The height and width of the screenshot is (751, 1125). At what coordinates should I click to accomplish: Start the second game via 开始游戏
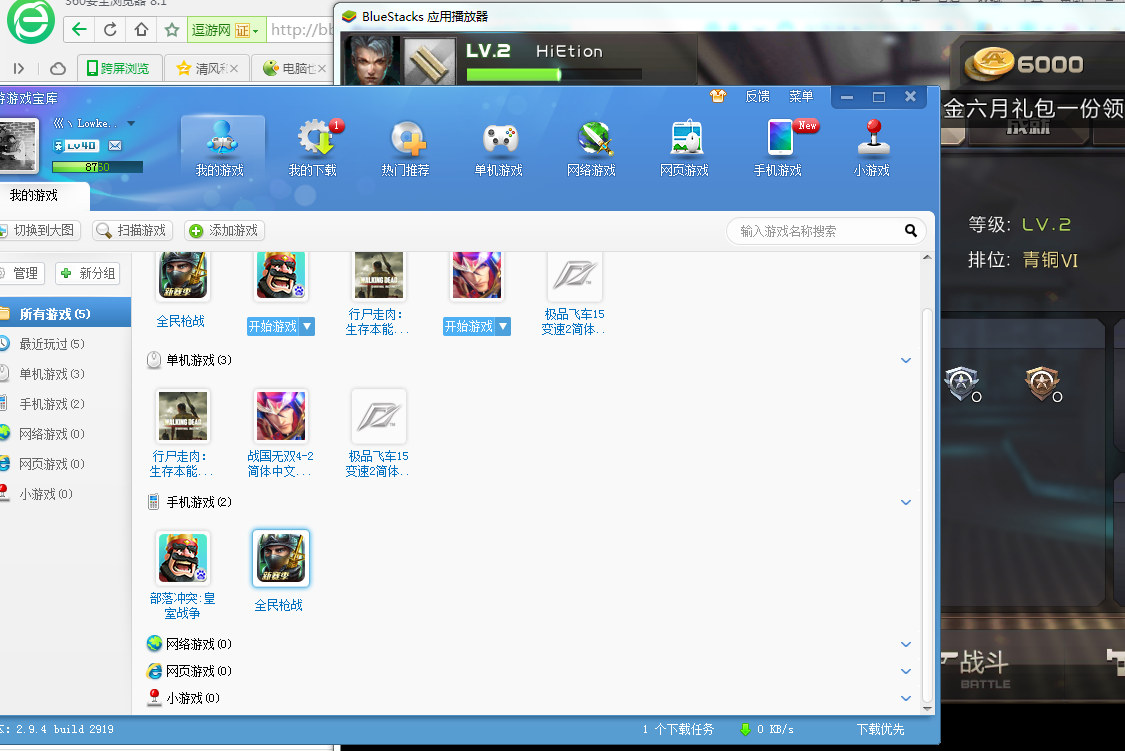[469, 326]
